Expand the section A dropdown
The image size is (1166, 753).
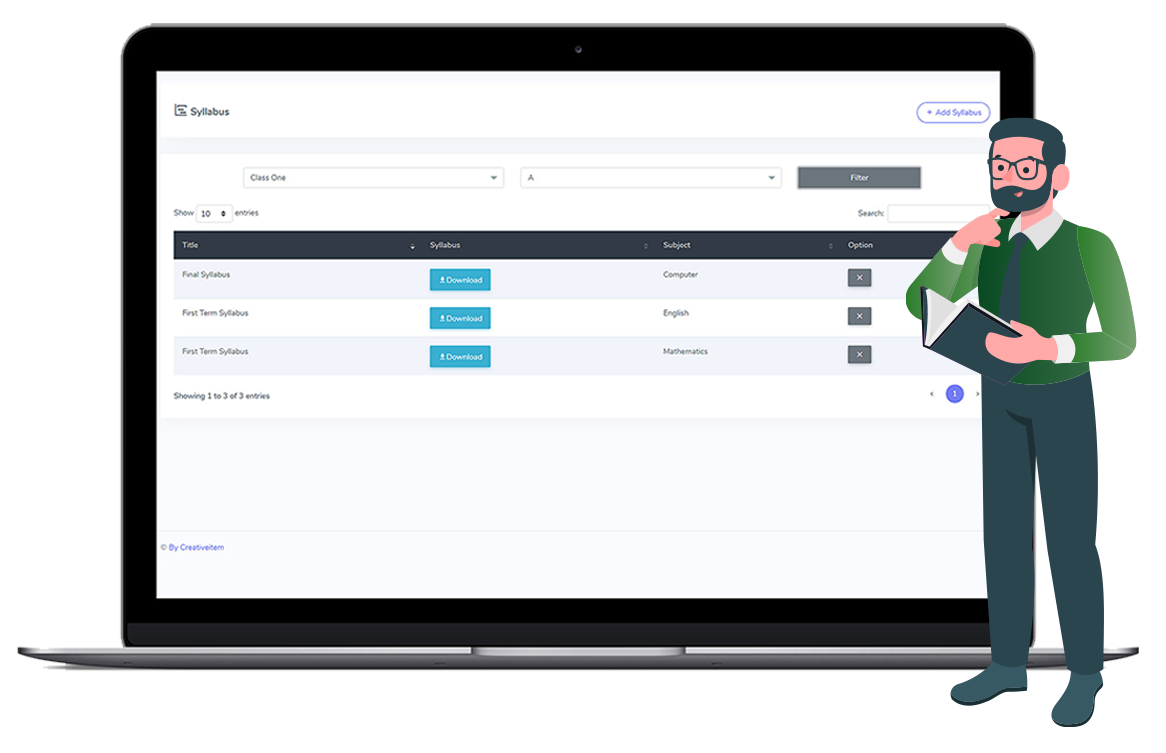point(650,178)
